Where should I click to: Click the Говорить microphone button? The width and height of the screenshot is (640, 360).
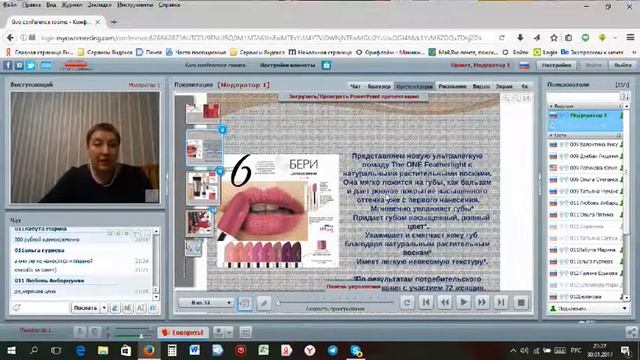(x=183, y=333)
